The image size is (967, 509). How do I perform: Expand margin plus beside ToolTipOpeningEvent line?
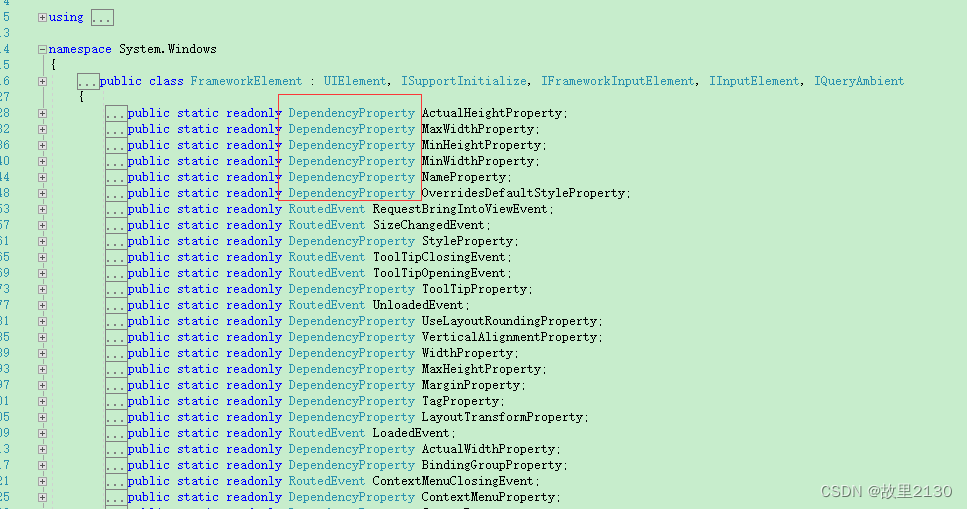click(42, 274)
